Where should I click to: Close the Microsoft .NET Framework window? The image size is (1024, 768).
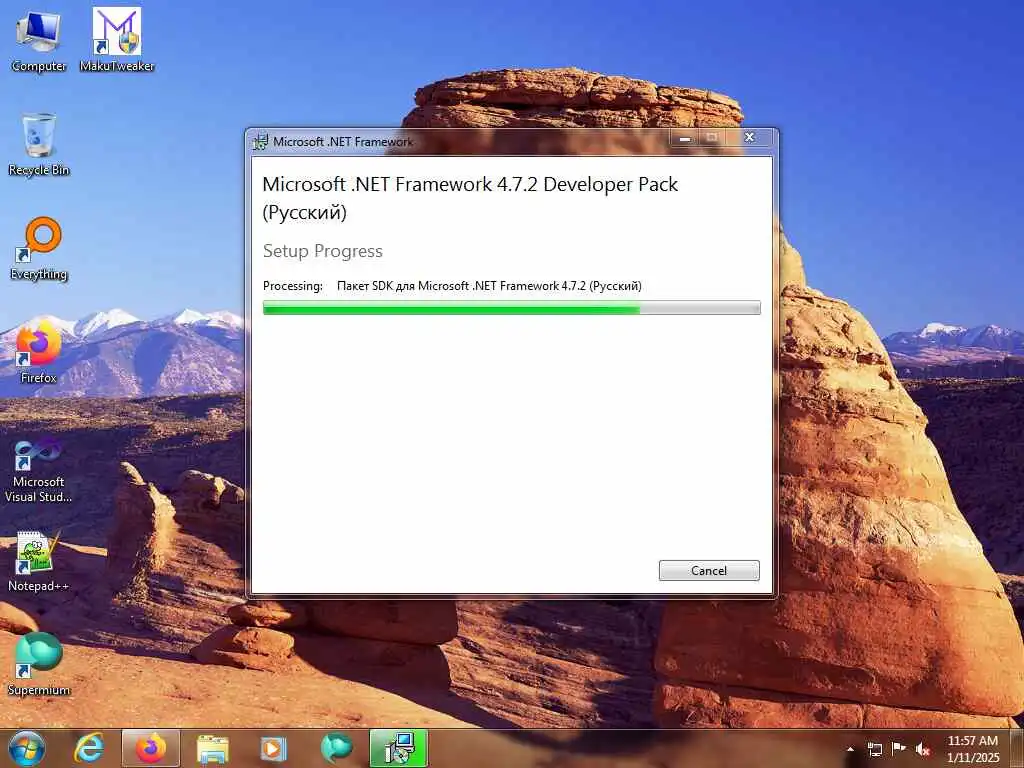point(750,137)
